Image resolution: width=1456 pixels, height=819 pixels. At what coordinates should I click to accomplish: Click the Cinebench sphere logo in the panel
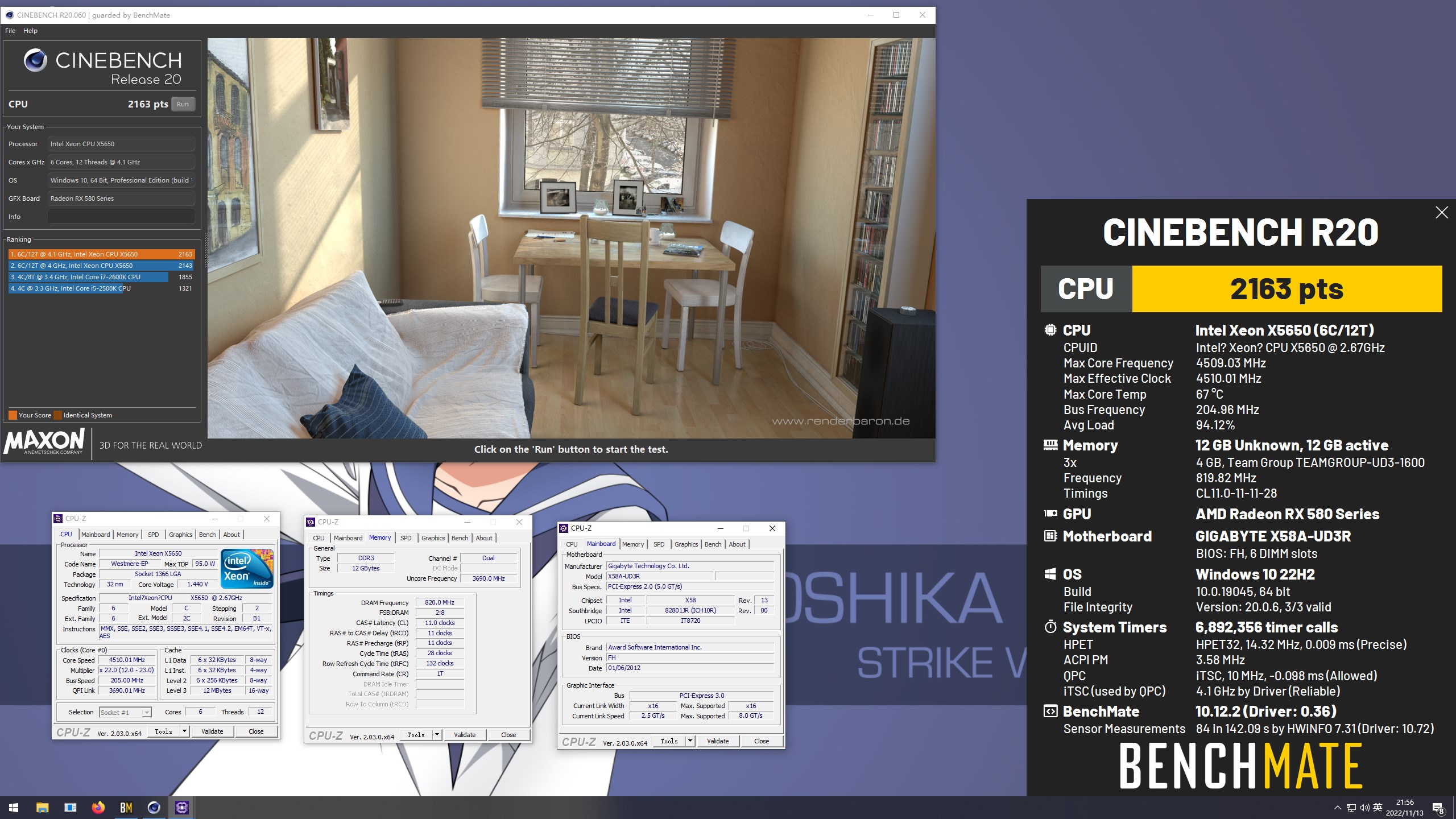pos(35,60)
